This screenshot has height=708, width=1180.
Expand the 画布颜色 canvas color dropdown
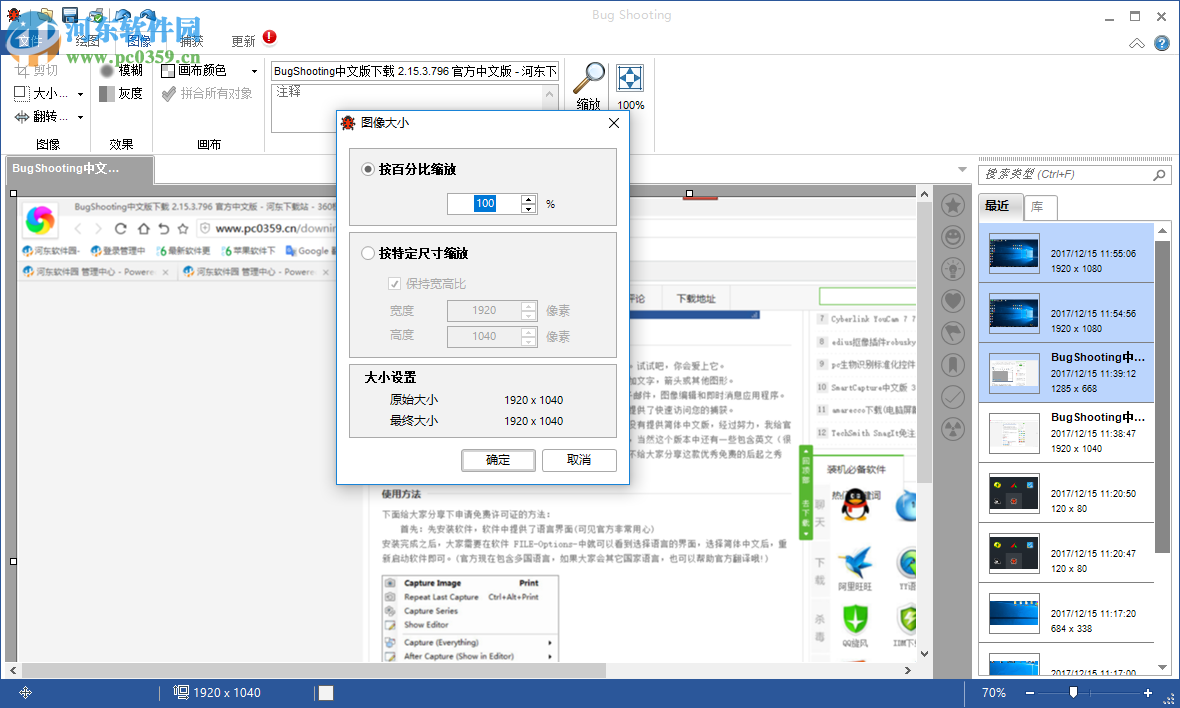(x=254, y=71)
